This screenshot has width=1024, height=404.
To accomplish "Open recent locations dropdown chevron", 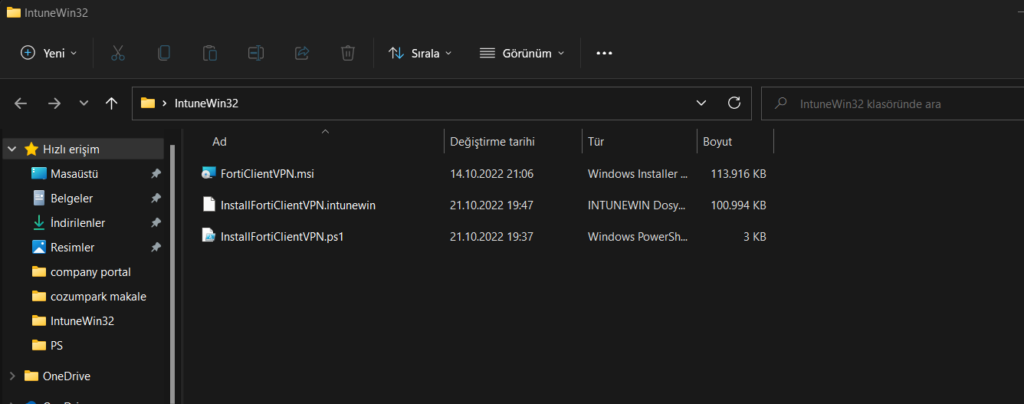I will click(x=84, y=103).
